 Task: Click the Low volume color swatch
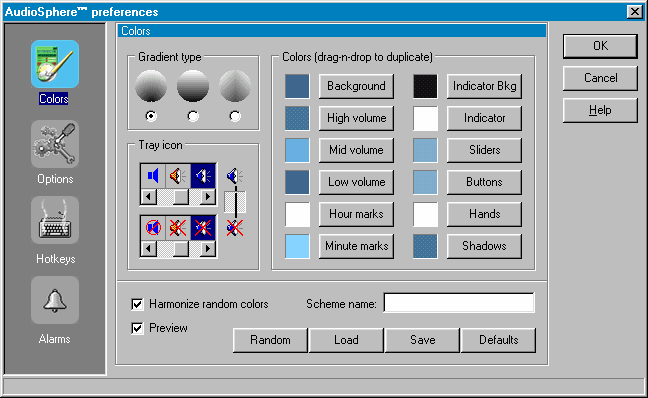tap(297, 182)
